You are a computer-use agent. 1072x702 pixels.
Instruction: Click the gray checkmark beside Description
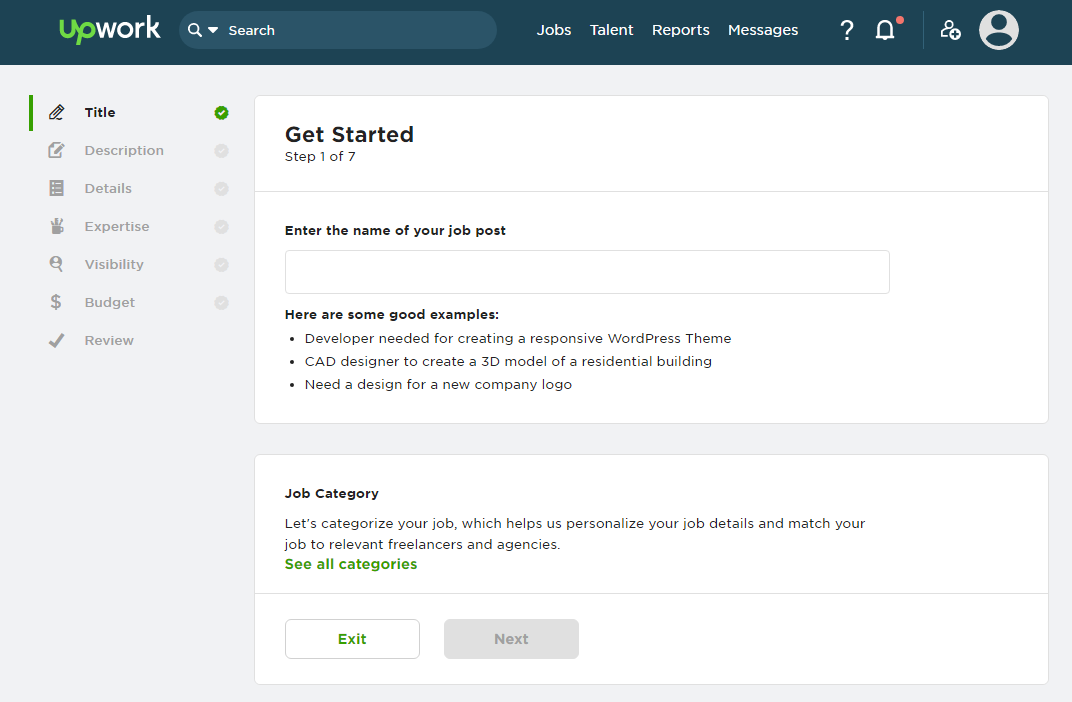pyautogui.click(x=221, y=151)
